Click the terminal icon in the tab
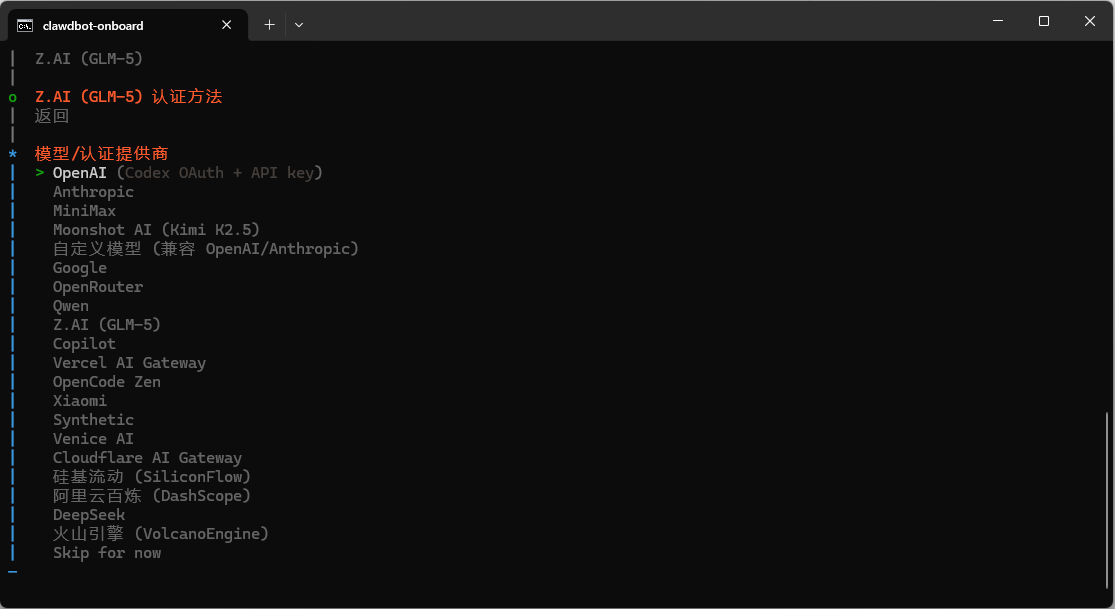 coord(25,25)
